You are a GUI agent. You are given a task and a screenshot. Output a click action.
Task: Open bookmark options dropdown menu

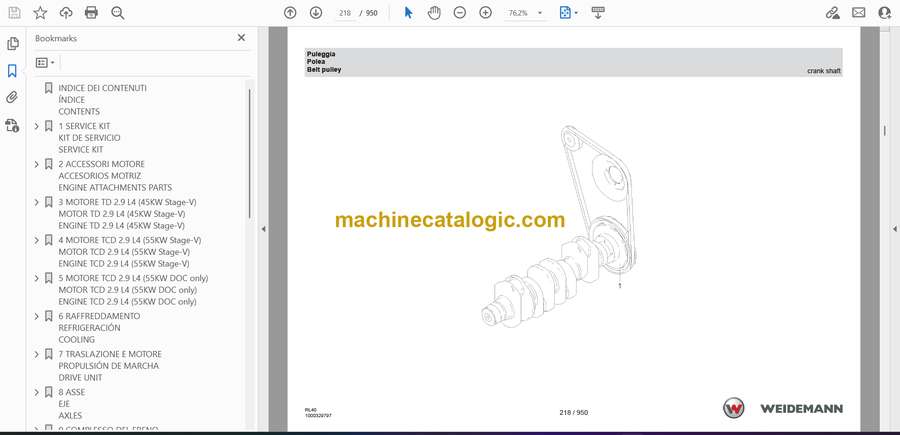tap(45, 63)
